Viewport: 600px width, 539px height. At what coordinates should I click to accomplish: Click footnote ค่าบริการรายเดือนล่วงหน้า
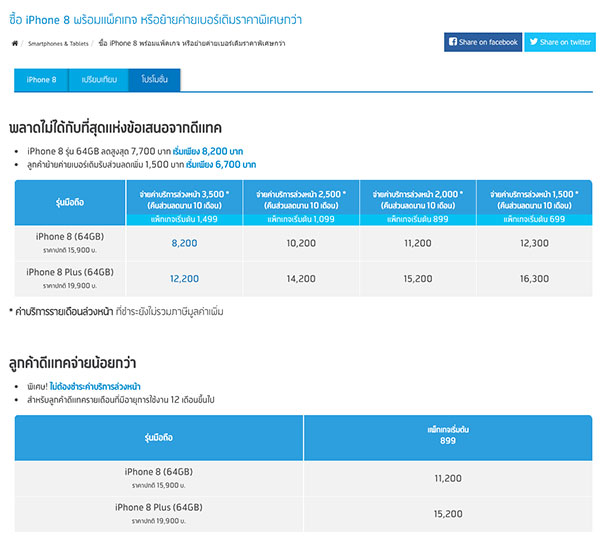64,312
